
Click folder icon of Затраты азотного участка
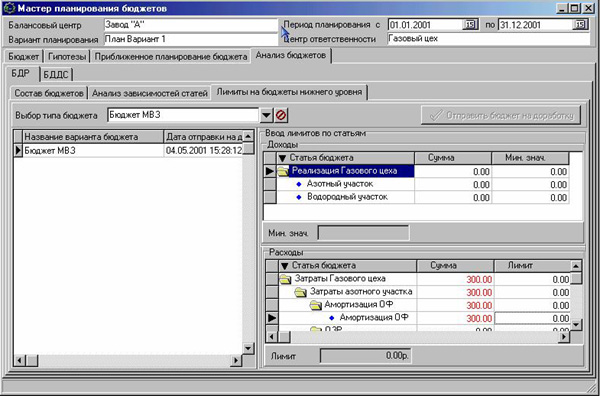300,293
